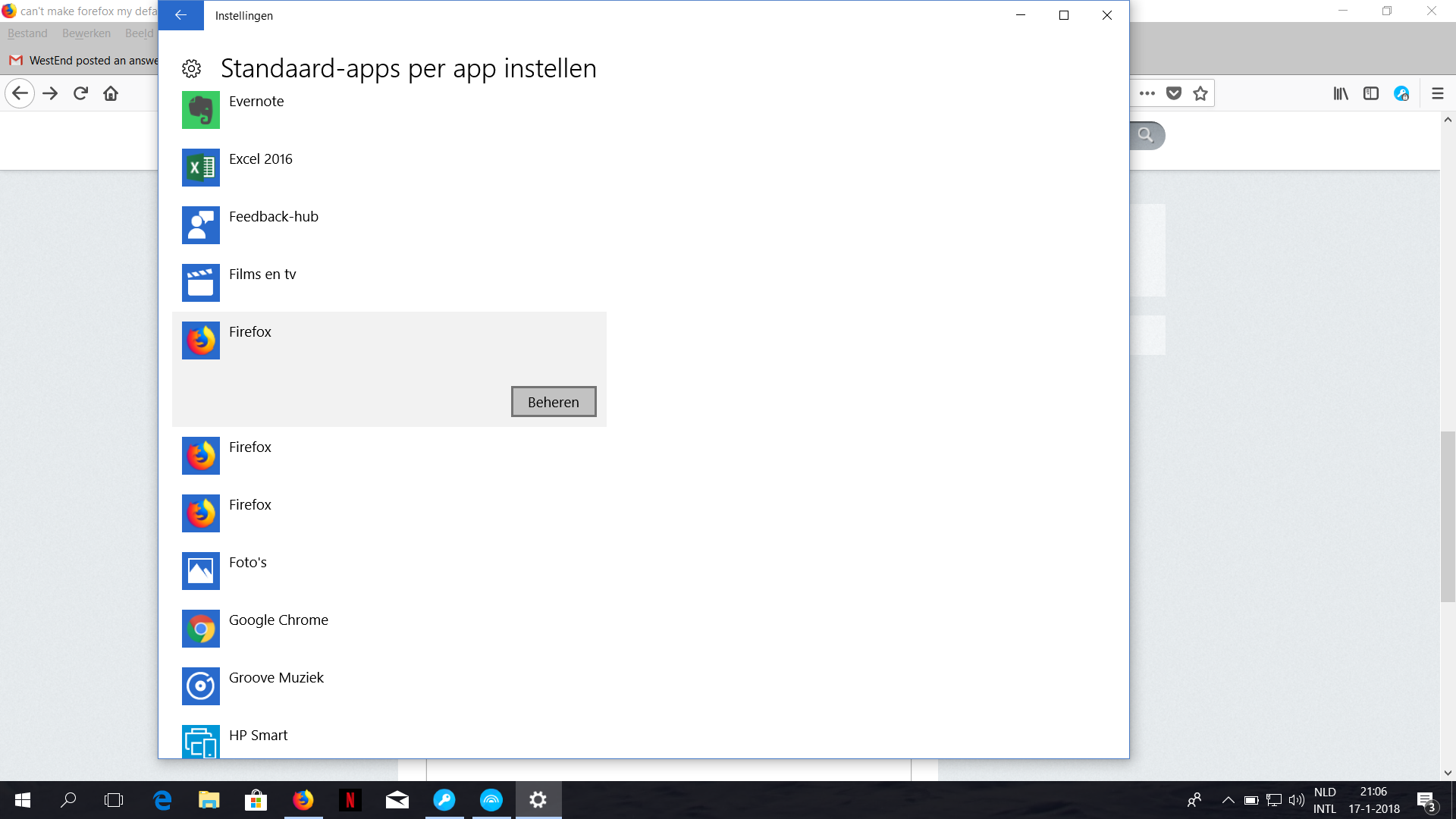This screenshot has width=1456, height=819.
Task: Open the Windows Start menu
Action: 23,800
